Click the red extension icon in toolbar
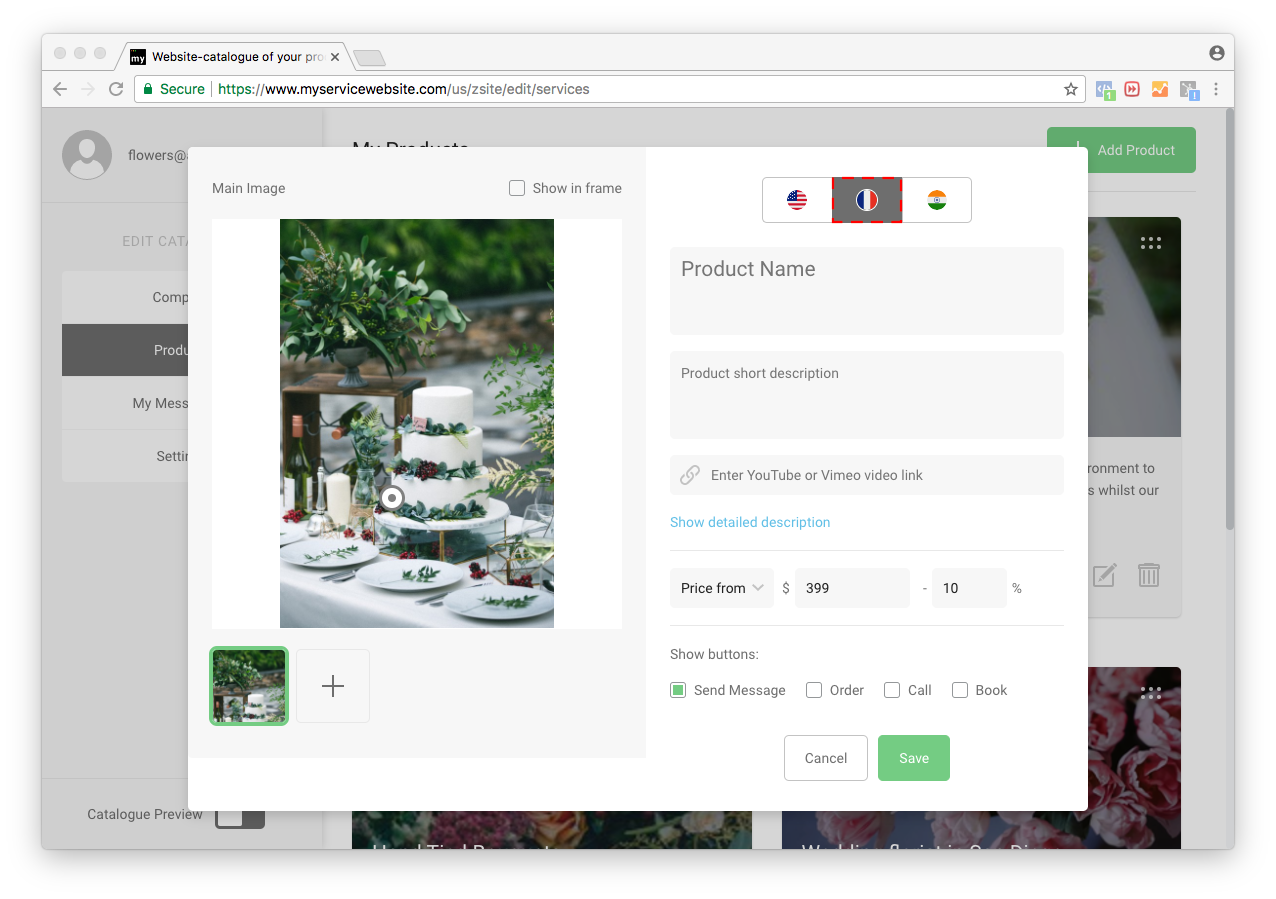Image resolution: width=1276 pixels, height=899 pixels. 1132,89
